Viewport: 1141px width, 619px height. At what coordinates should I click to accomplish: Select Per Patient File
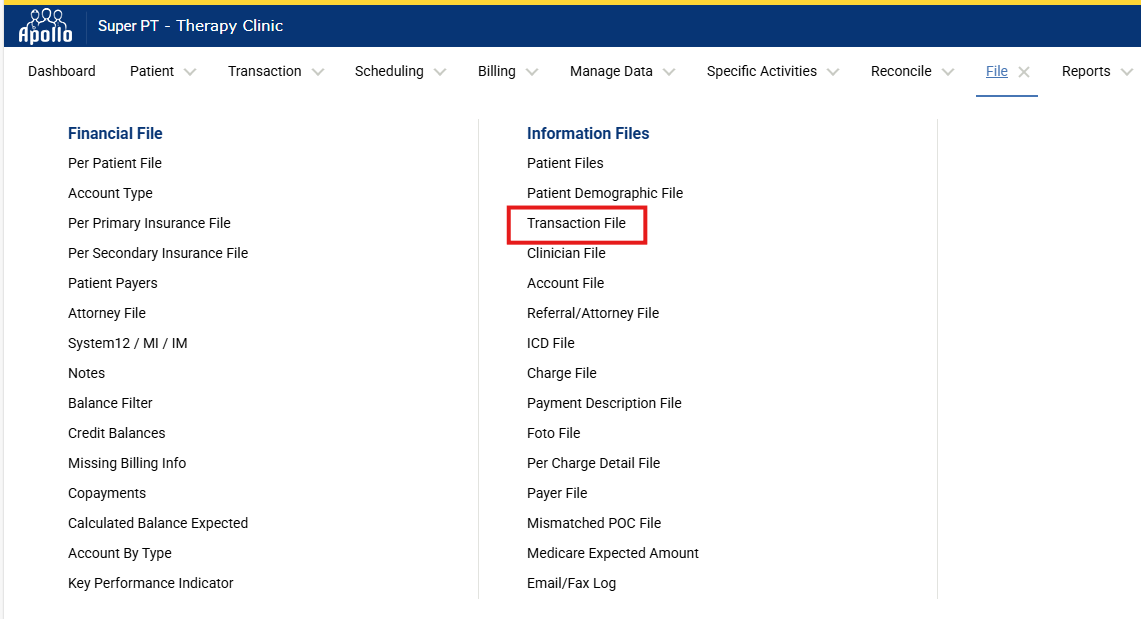pos(115,163)
